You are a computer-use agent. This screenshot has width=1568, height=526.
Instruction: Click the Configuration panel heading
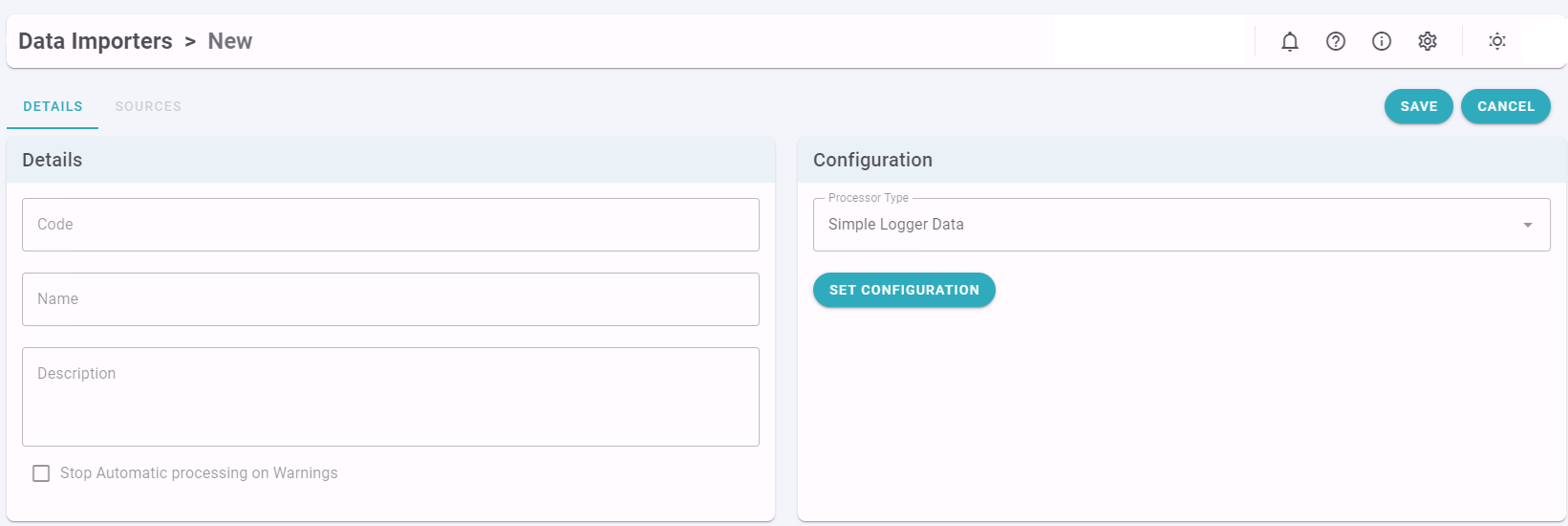point(872,160)
